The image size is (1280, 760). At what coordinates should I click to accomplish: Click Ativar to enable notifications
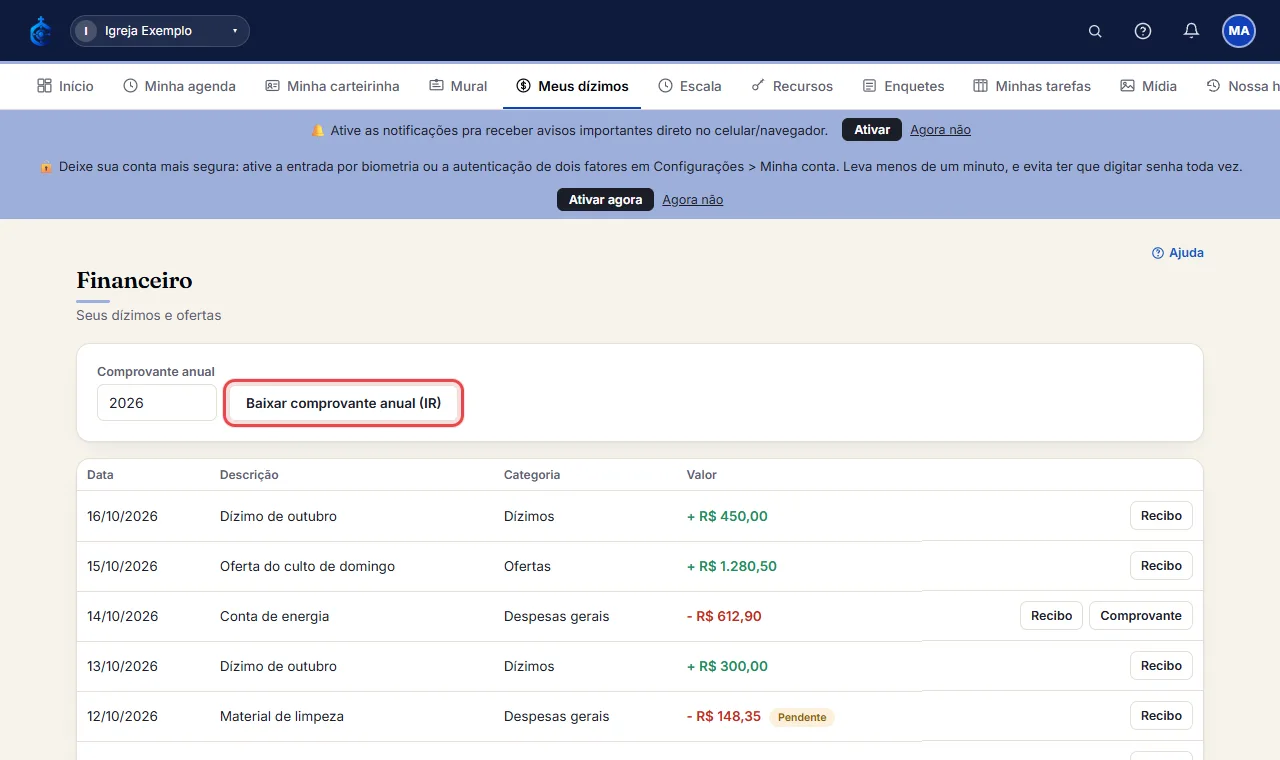pos(872,130)
